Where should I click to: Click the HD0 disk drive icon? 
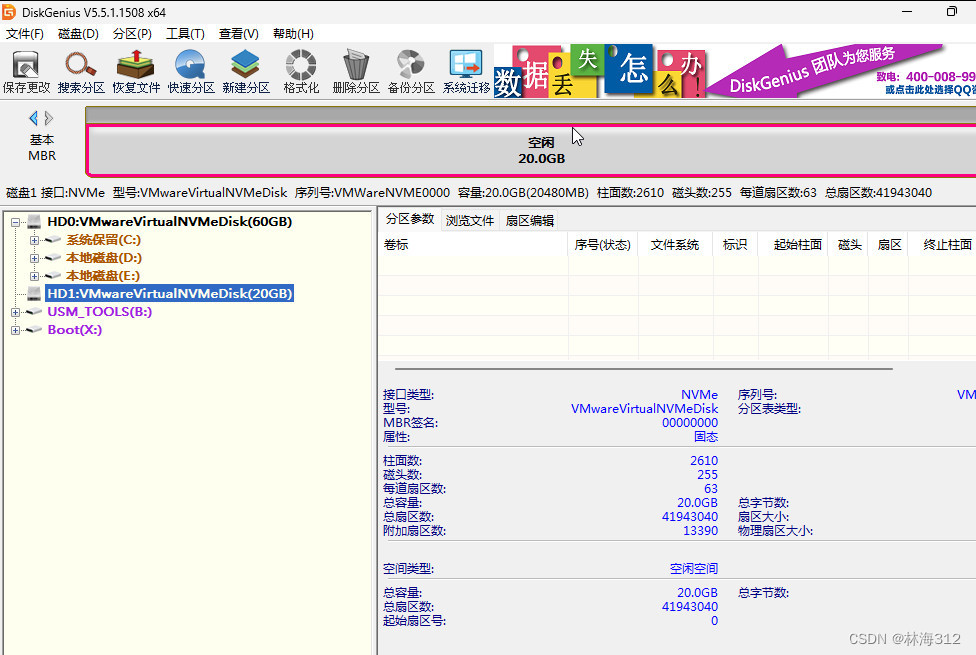(x=34, y=222)
